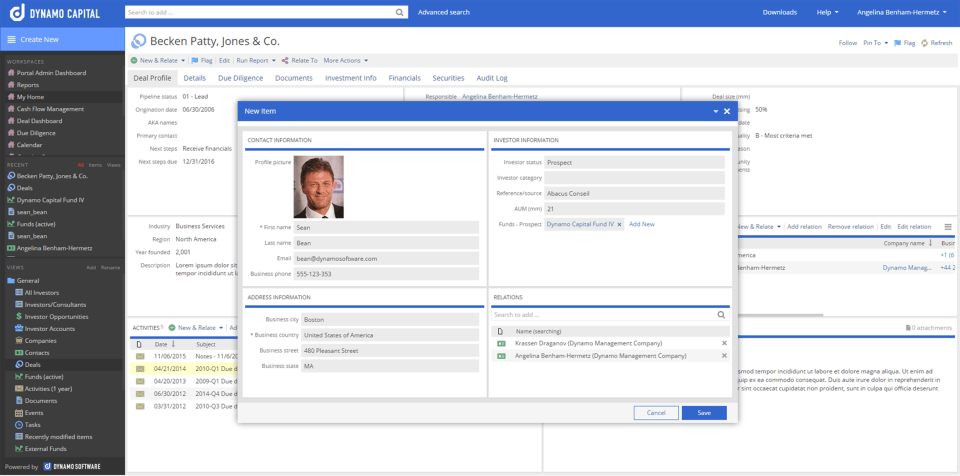Select Investor Accounts view

coord(50,329)
